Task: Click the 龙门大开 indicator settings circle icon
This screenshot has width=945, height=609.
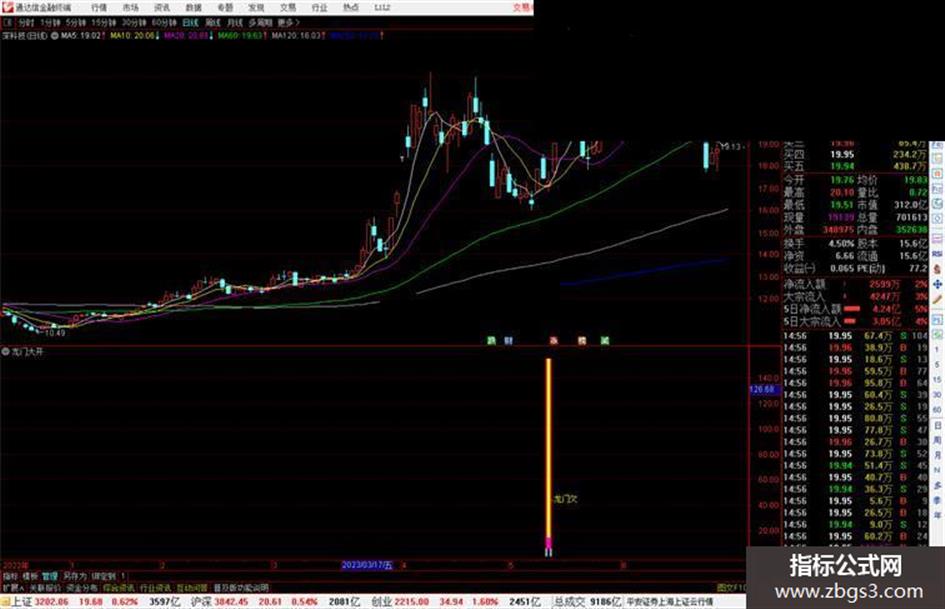Action: pyautogui.click(x=5, y=352)
